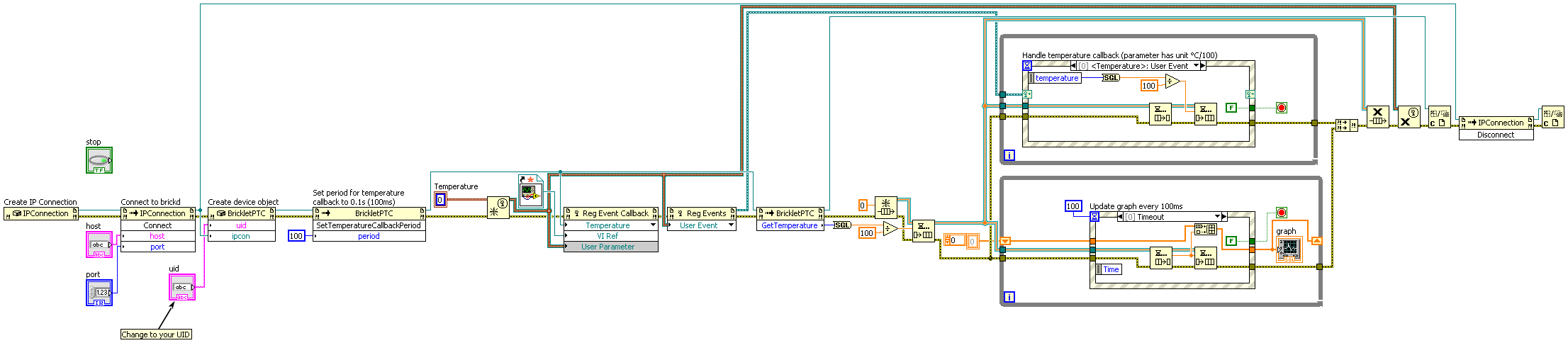
Task: Expand the Timeout event case selector
Action: (x=1218, y=217)
